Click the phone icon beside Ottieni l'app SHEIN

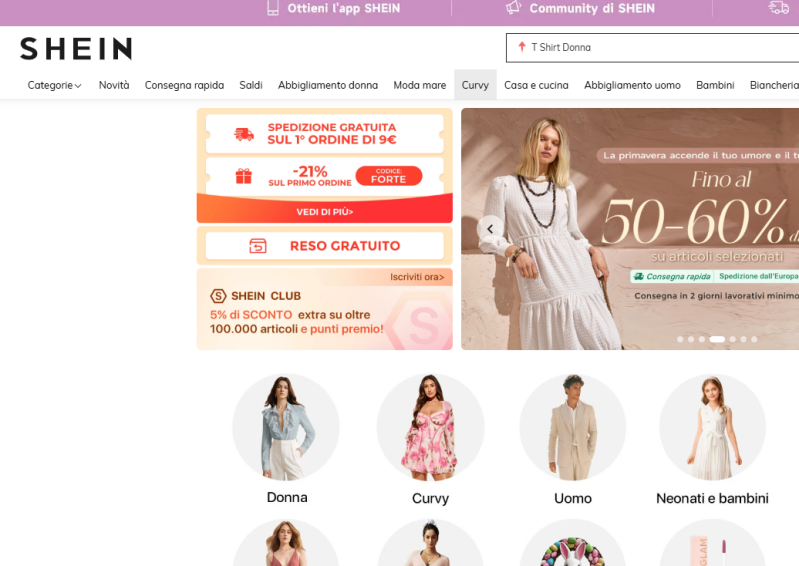pos(273,8)
